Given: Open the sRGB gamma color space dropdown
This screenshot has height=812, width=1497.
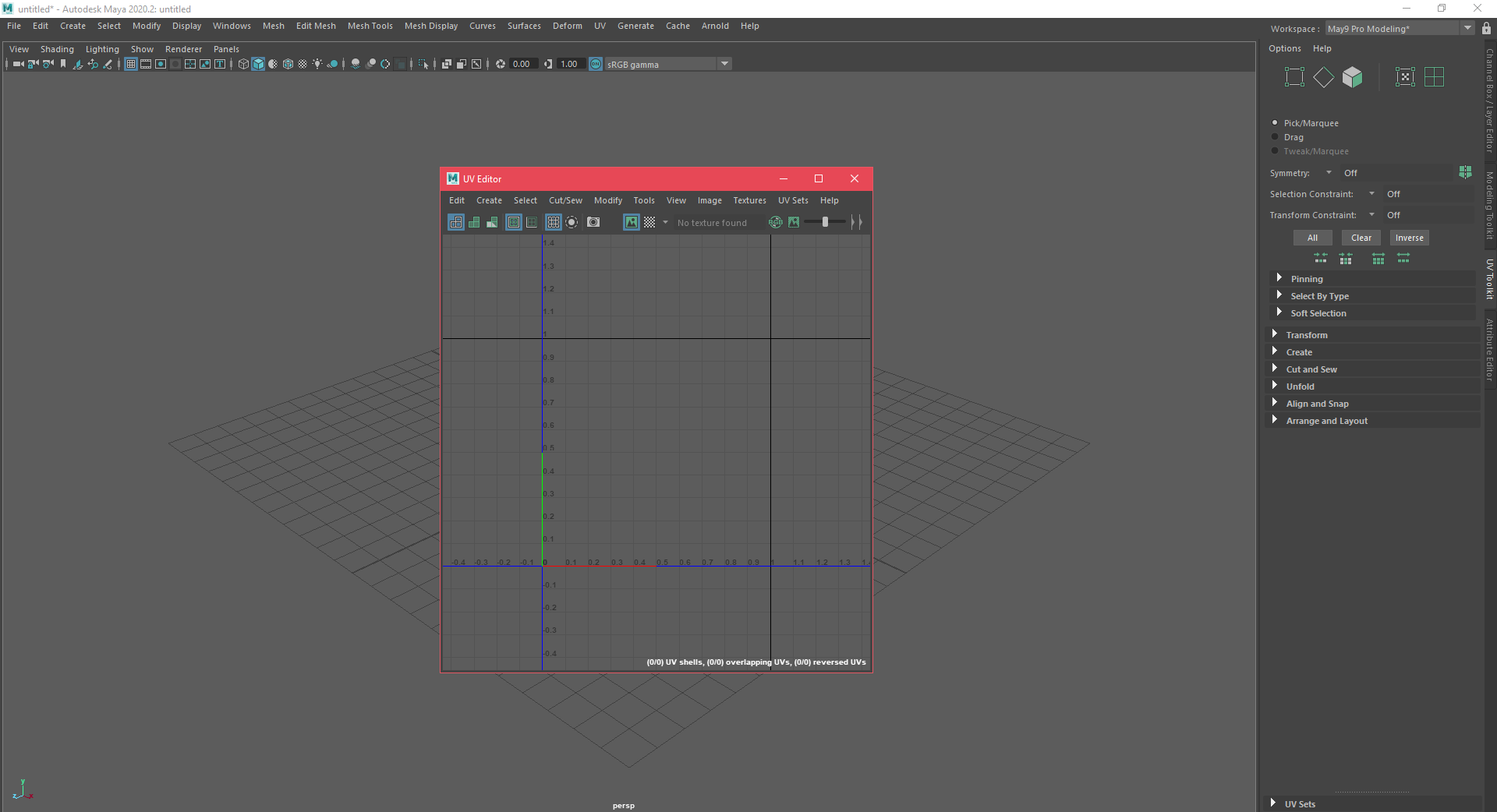Looking at the screenshot, I should (724, 64).
